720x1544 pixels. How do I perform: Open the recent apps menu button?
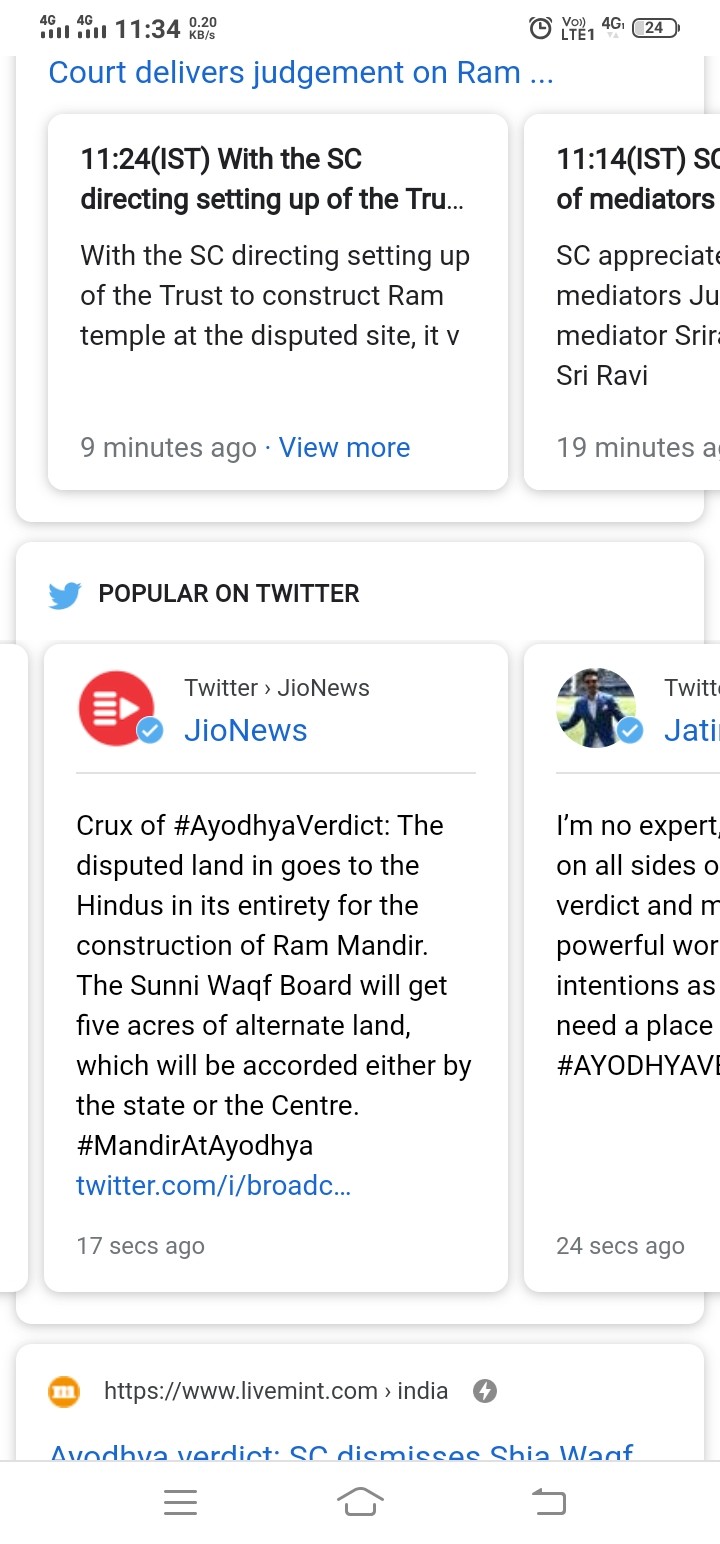point(180,1502)
